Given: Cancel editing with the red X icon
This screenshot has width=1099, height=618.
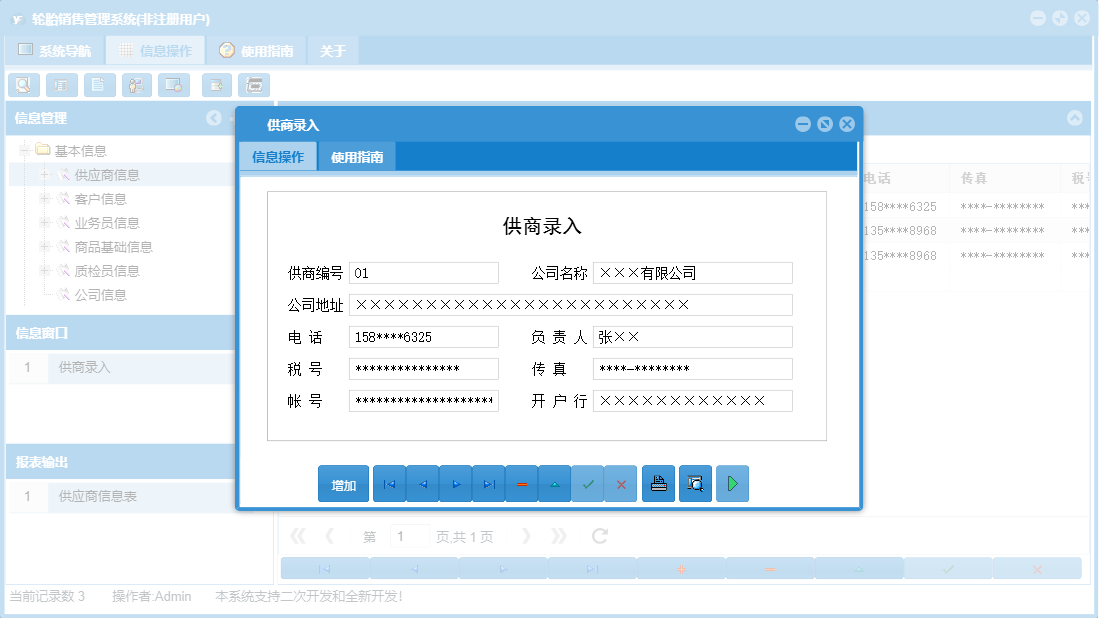Looking at the screenshot, I should coord(621,483).
